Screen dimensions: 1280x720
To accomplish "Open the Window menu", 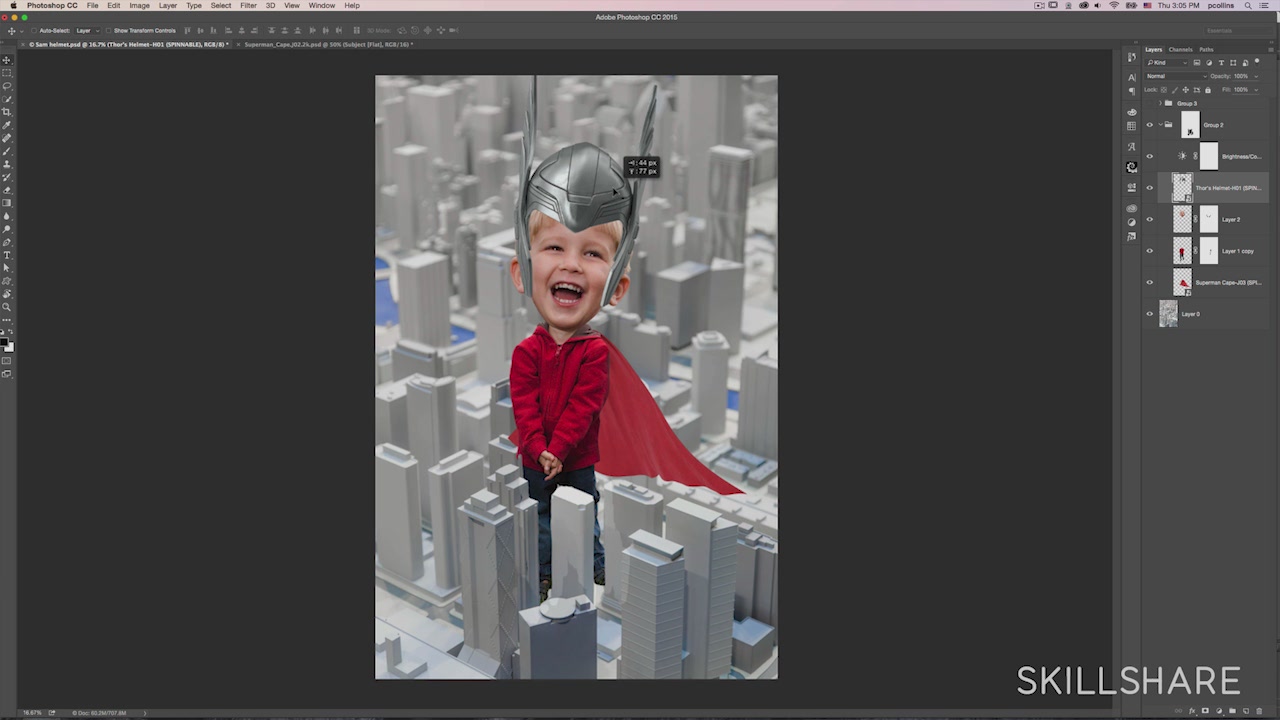I will 322,6.
